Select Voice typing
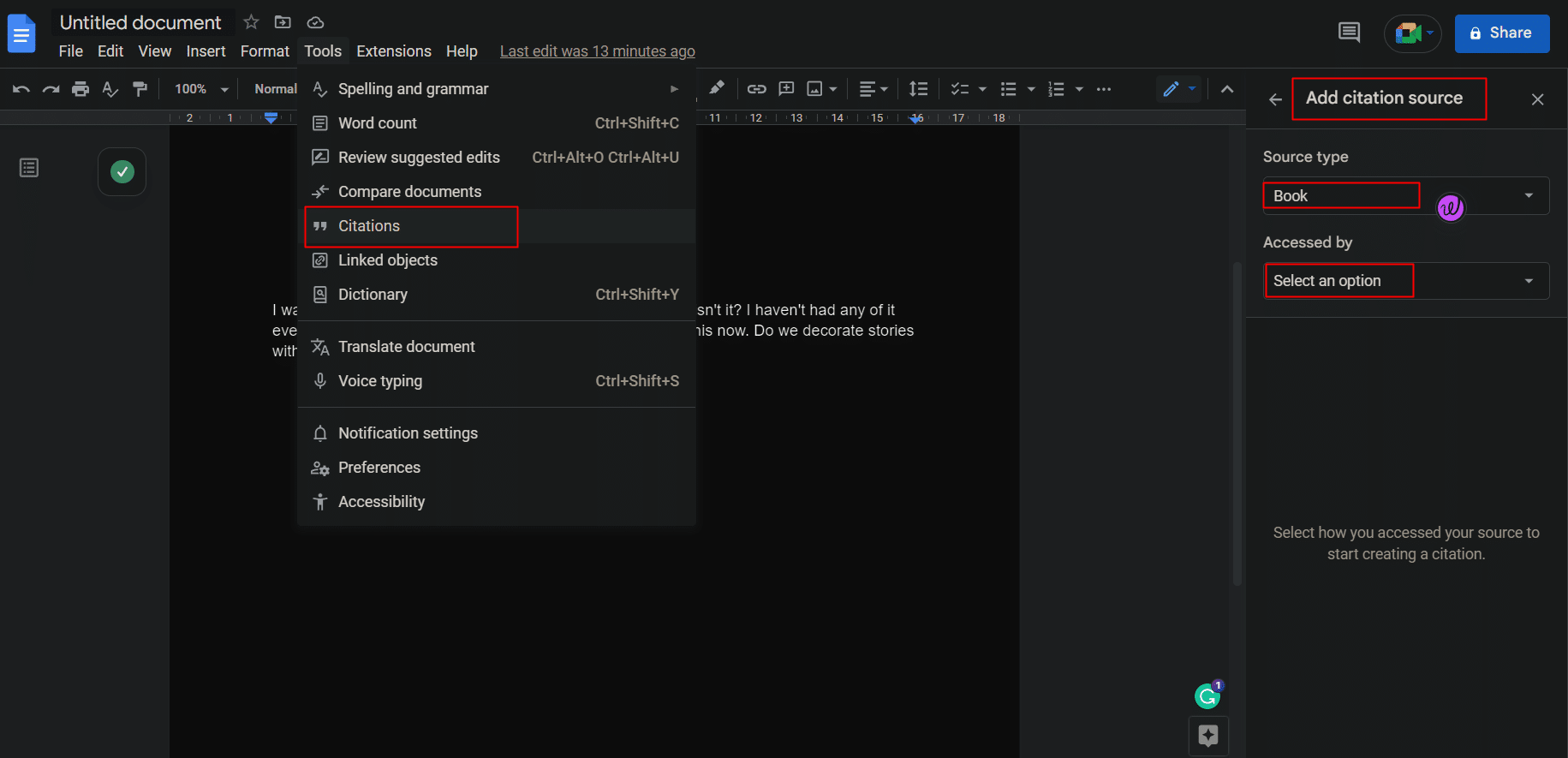 coord(497,381)
